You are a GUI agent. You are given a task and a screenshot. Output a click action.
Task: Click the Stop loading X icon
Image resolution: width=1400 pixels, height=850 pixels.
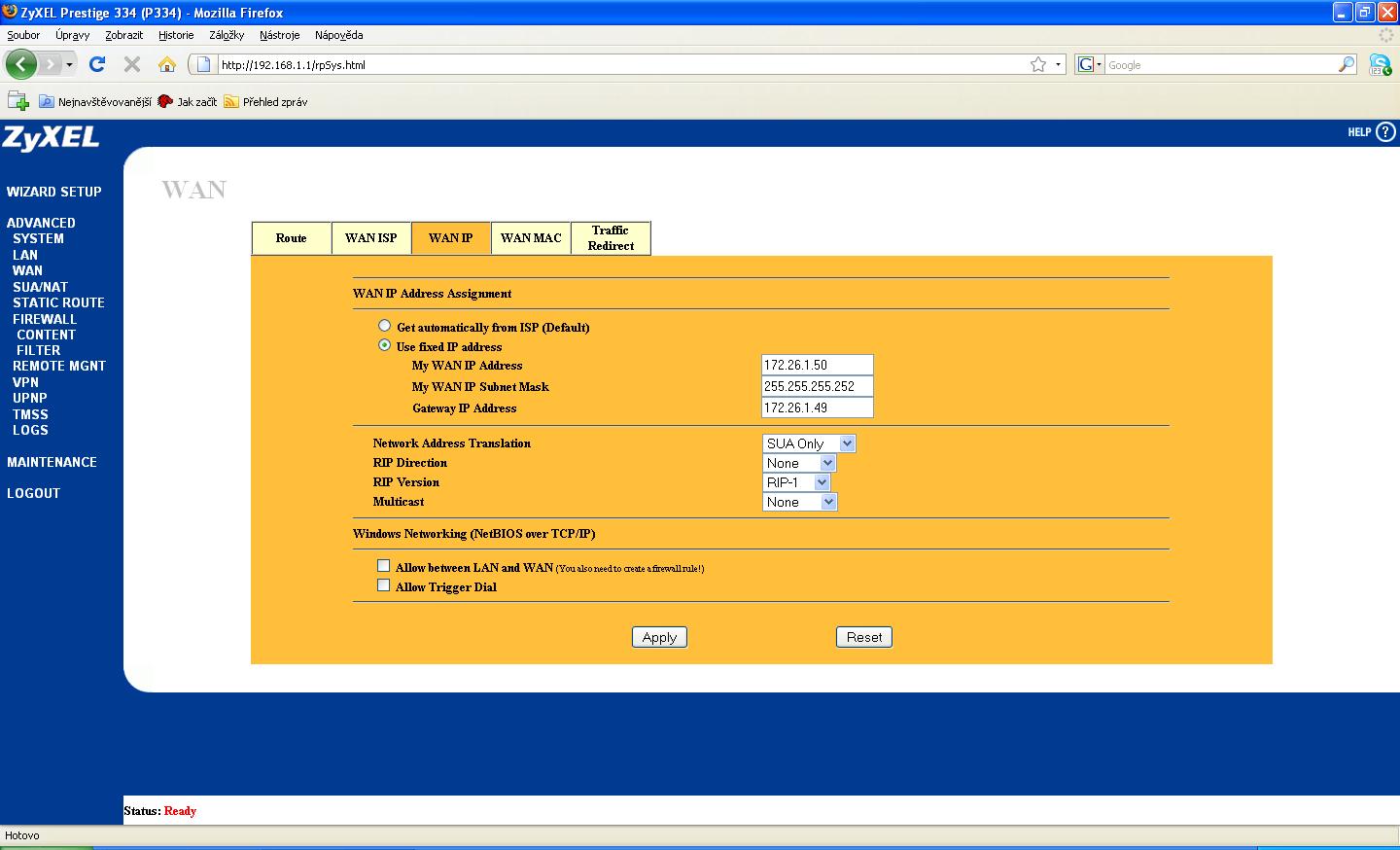[132, 64]
